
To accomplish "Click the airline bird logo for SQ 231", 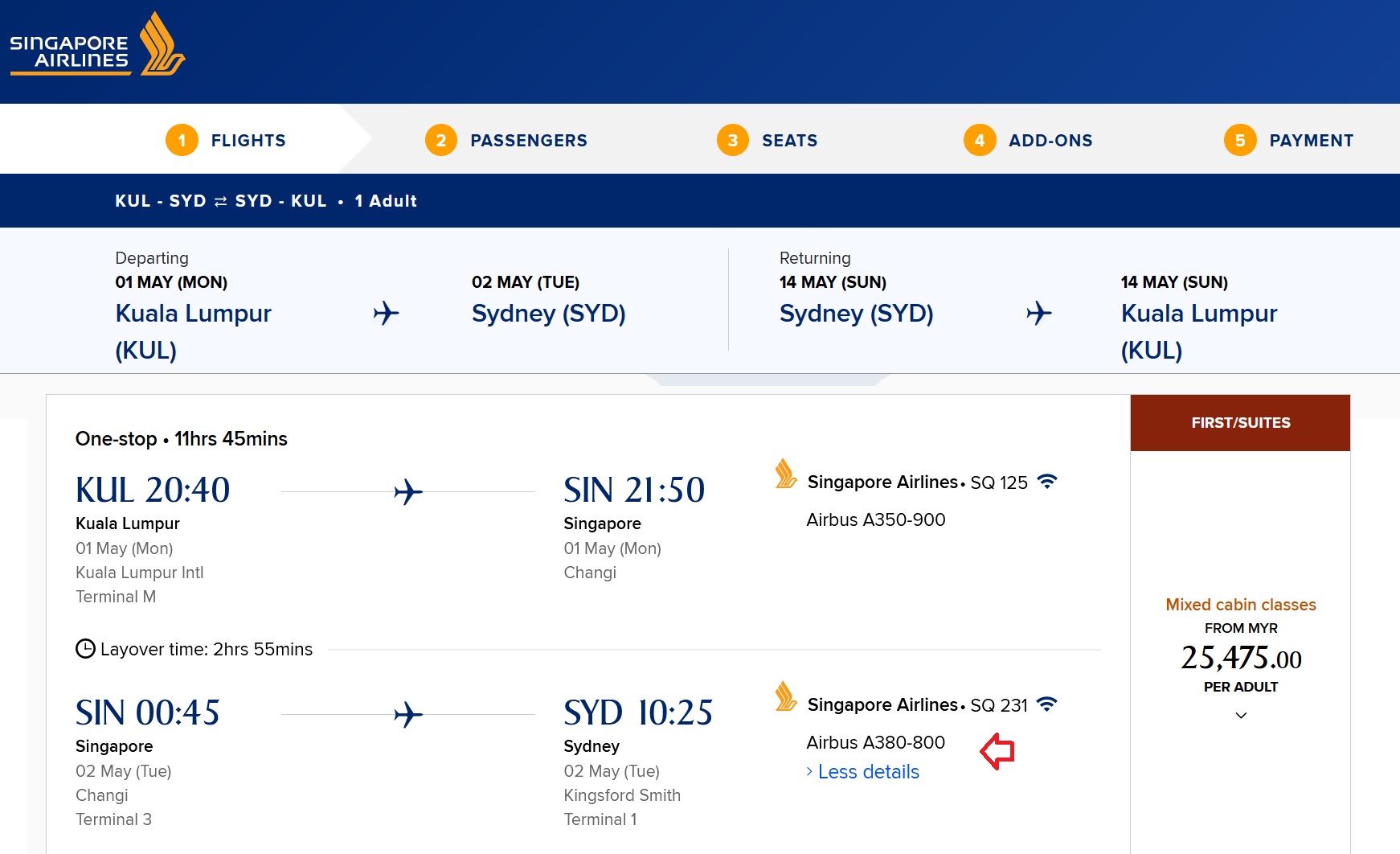I will (x=785, y=696).
